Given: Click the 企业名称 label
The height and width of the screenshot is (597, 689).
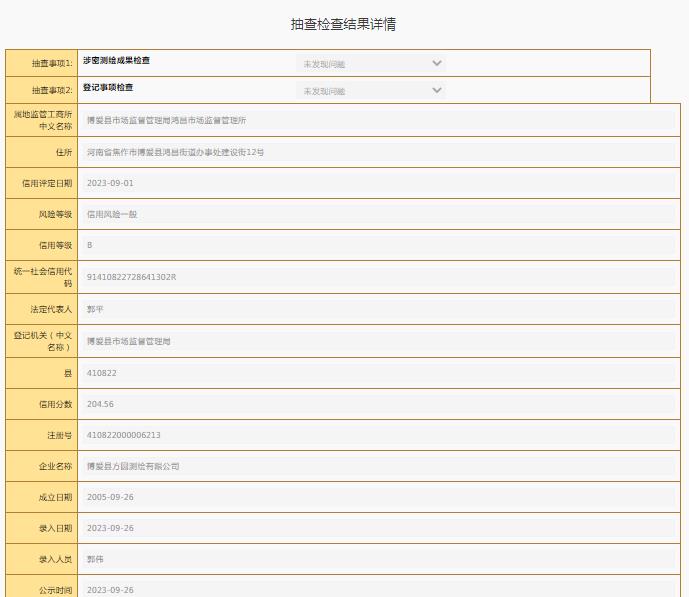Looking at the screenshot, I should click(55, 466).
